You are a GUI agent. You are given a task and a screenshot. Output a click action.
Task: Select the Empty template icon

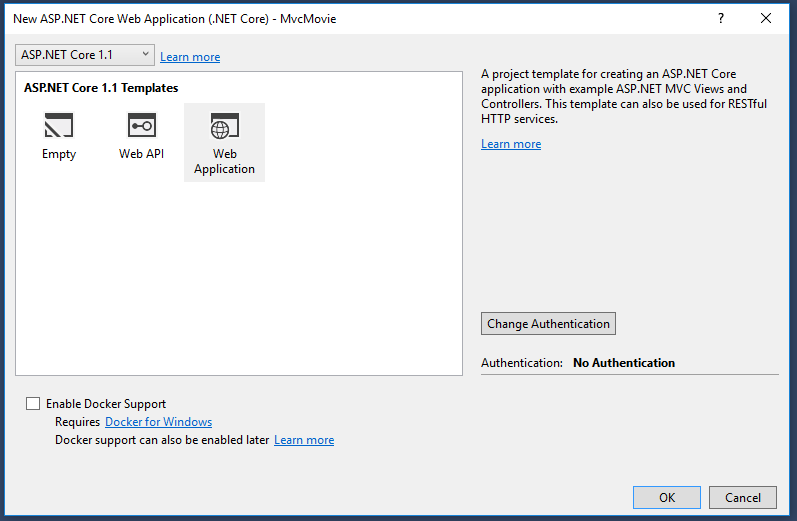59,126
